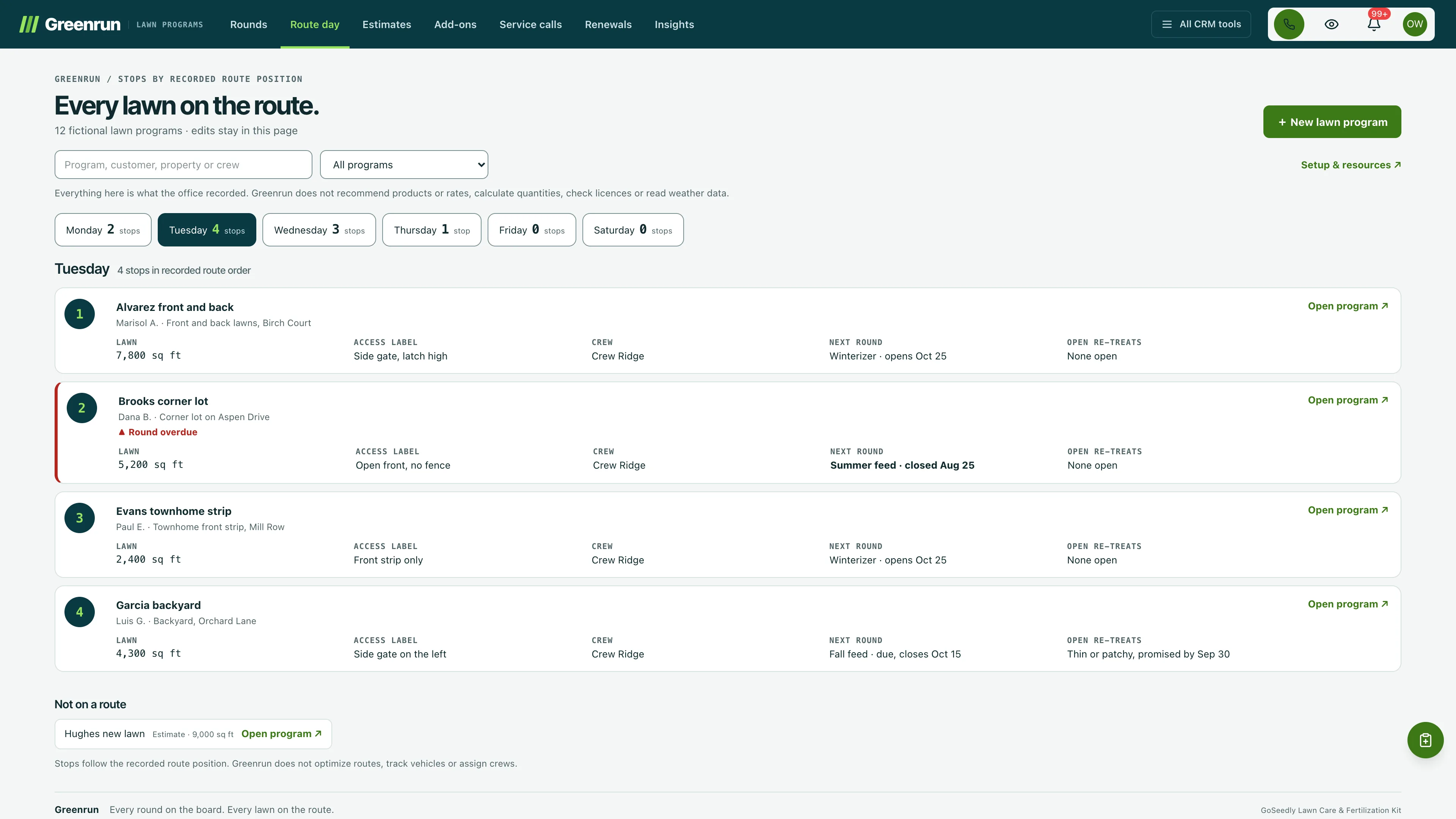Select Wednesday 3 stops day filter
This screenshot has height=819, width=1456.
tap(319, 229)
